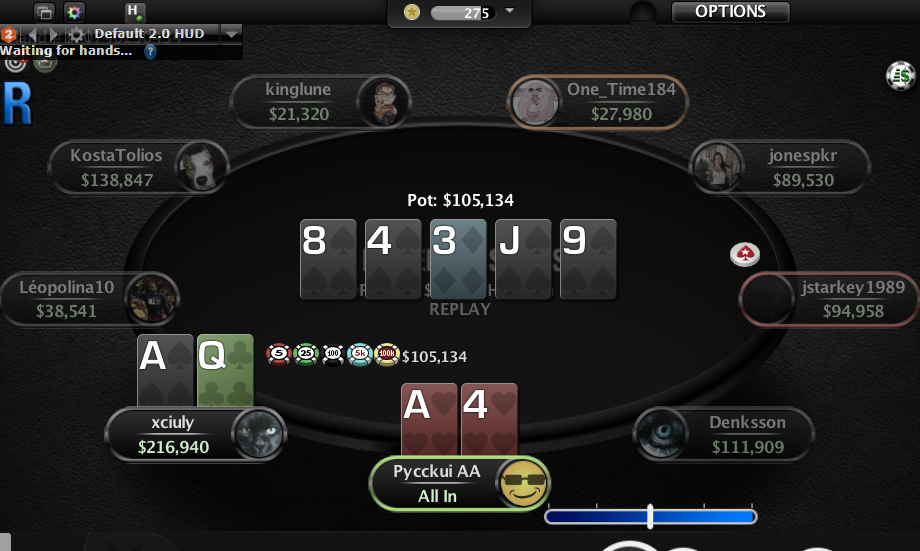Open KostaTolios dog avatar
Screen dimensions: 920x551
[x=200, y=167]
